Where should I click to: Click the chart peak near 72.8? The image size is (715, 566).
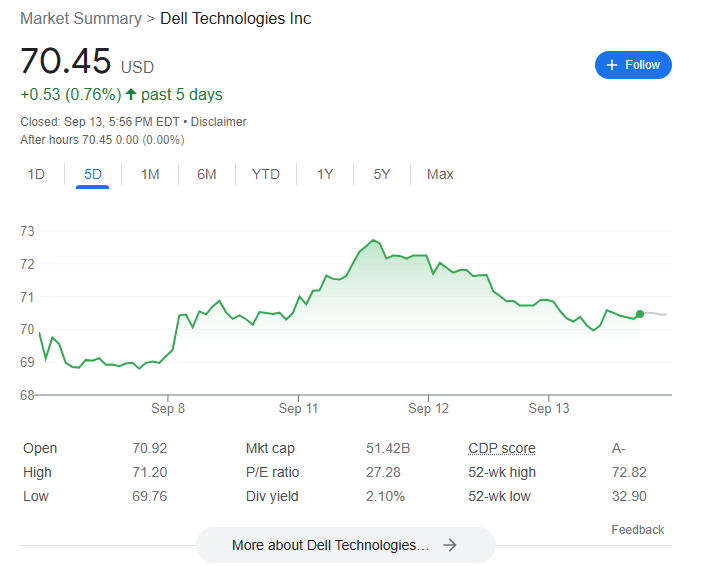373,240
